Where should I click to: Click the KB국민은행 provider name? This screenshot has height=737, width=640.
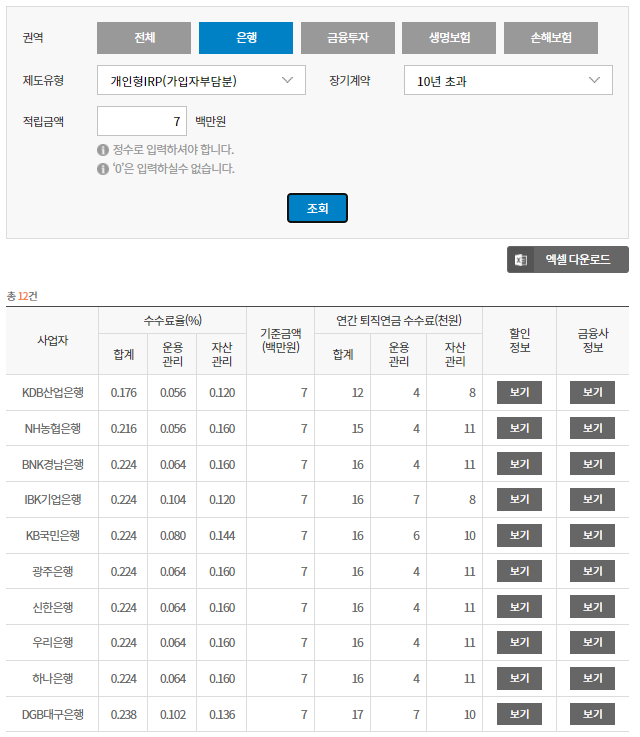click(53, 535)
